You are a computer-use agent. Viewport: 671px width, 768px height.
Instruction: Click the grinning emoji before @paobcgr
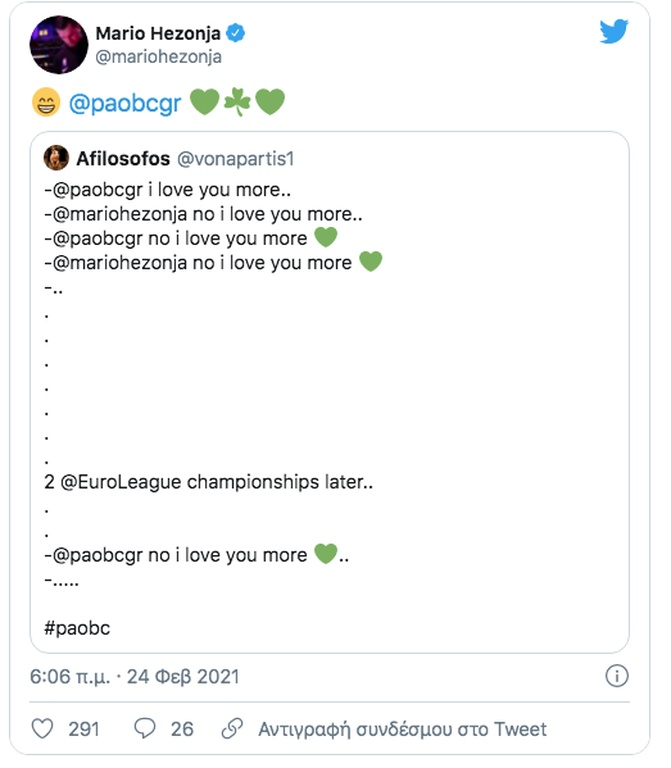[46, 102]
